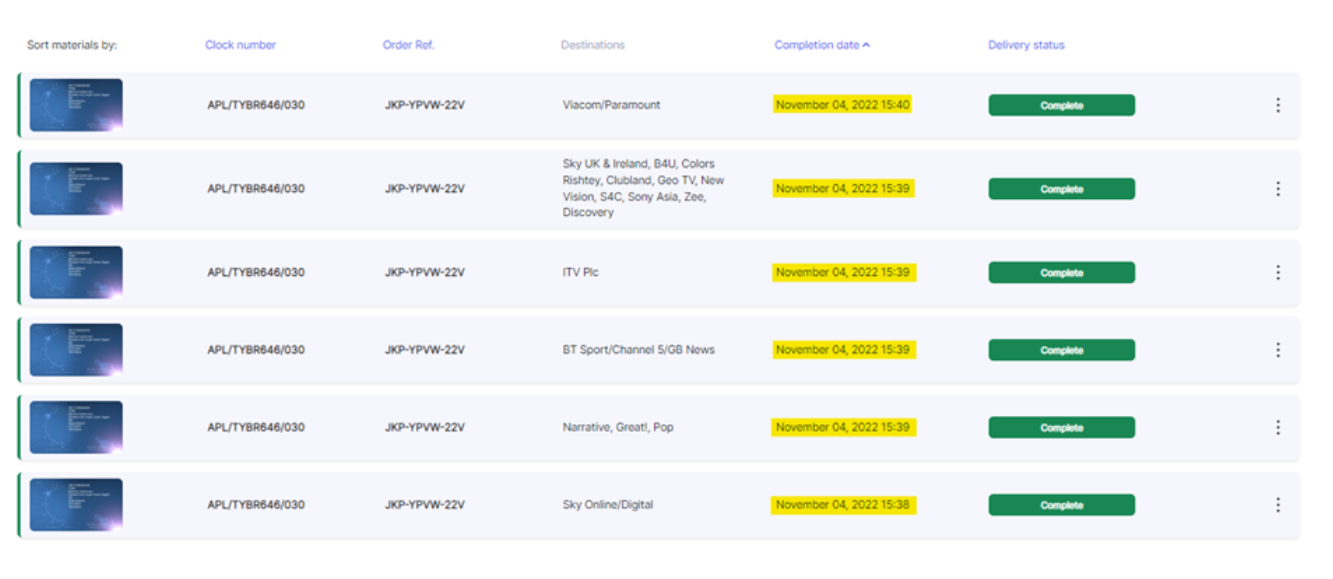Open the three-dot menu for BT Sport/Channel 5 row
1333x579 pixels.
click(1277, 350)
